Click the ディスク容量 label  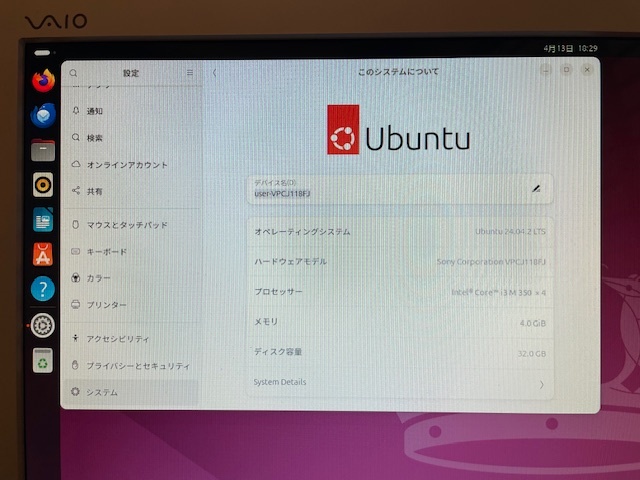(278, 351)
